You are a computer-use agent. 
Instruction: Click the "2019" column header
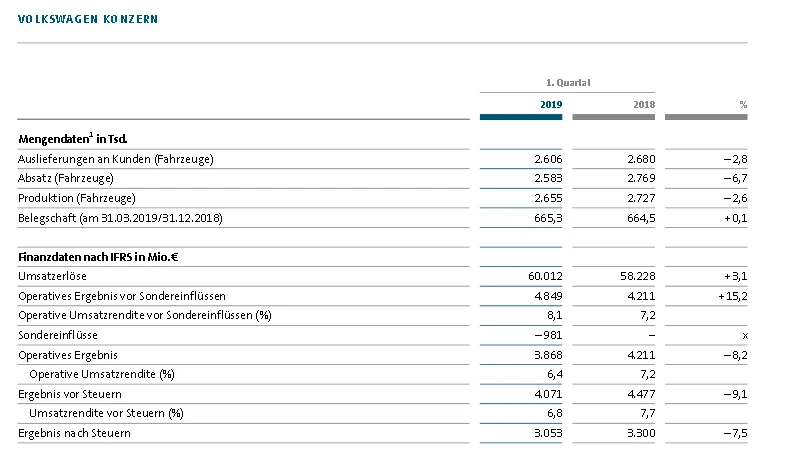(x=551, y=104)
